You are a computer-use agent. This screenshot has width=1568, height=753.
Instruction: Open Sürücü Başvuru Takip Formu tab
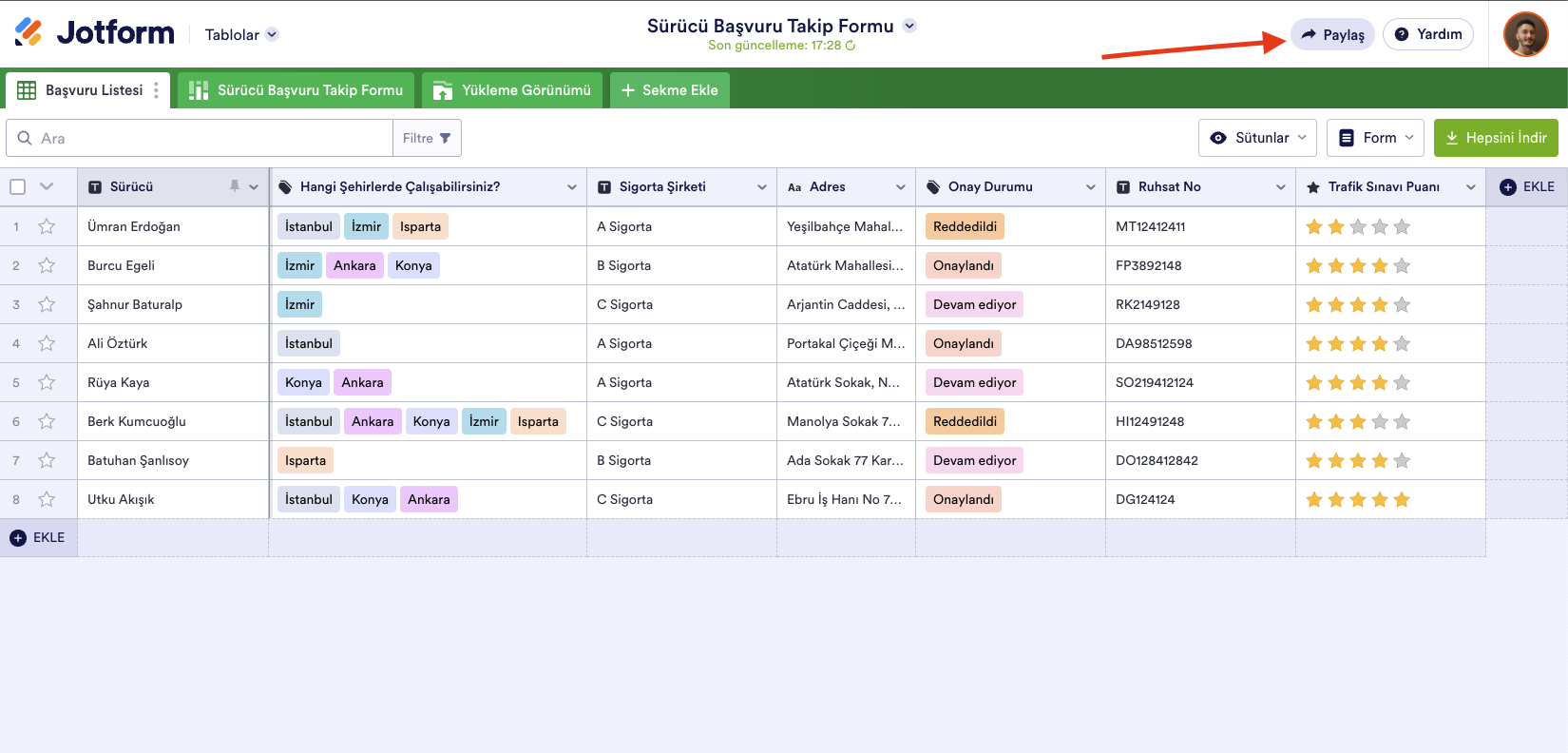click(x=296, y=90)
